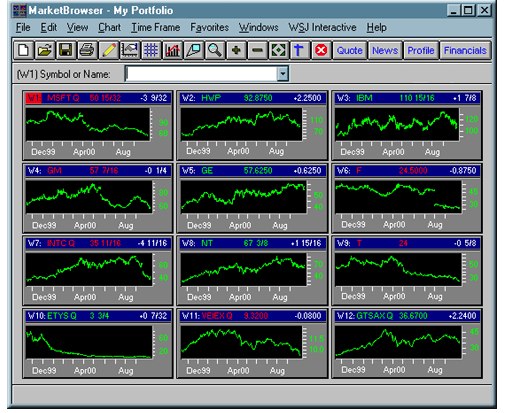
Task: Select the magnifying glass zoom tool
Action: (215, 50)
